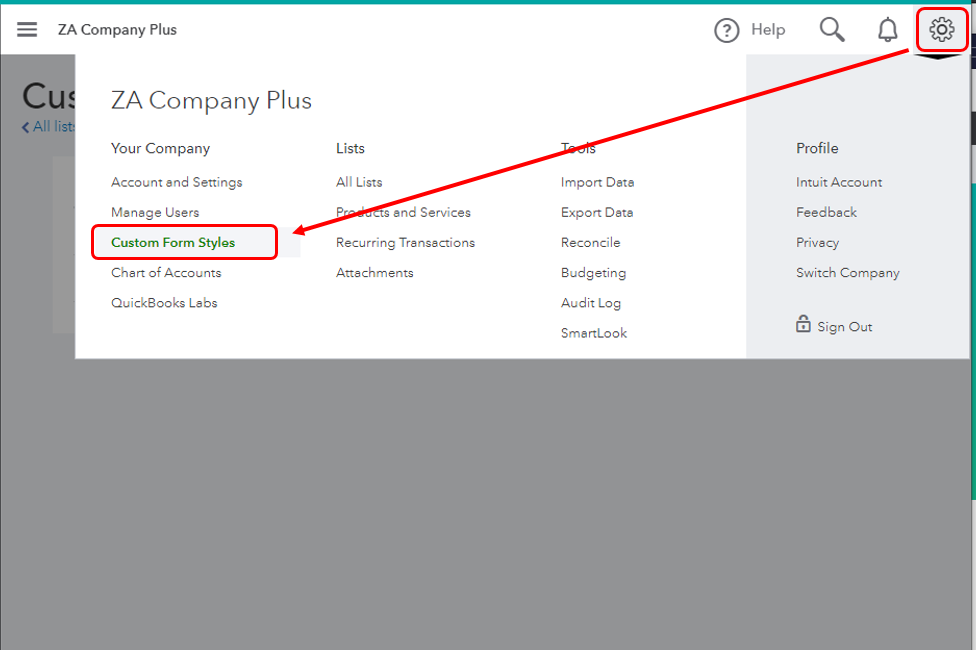Open Reconcile tool
The height and width of the screenshot is (650, 976).
click(x=591, y=242)
